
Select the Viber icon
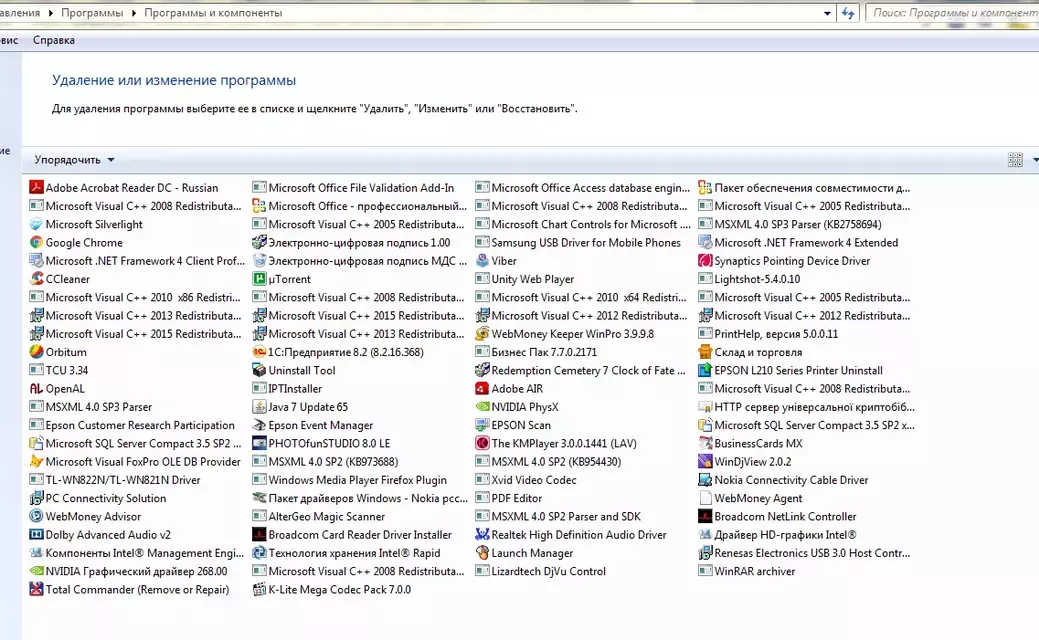(482, 260)
